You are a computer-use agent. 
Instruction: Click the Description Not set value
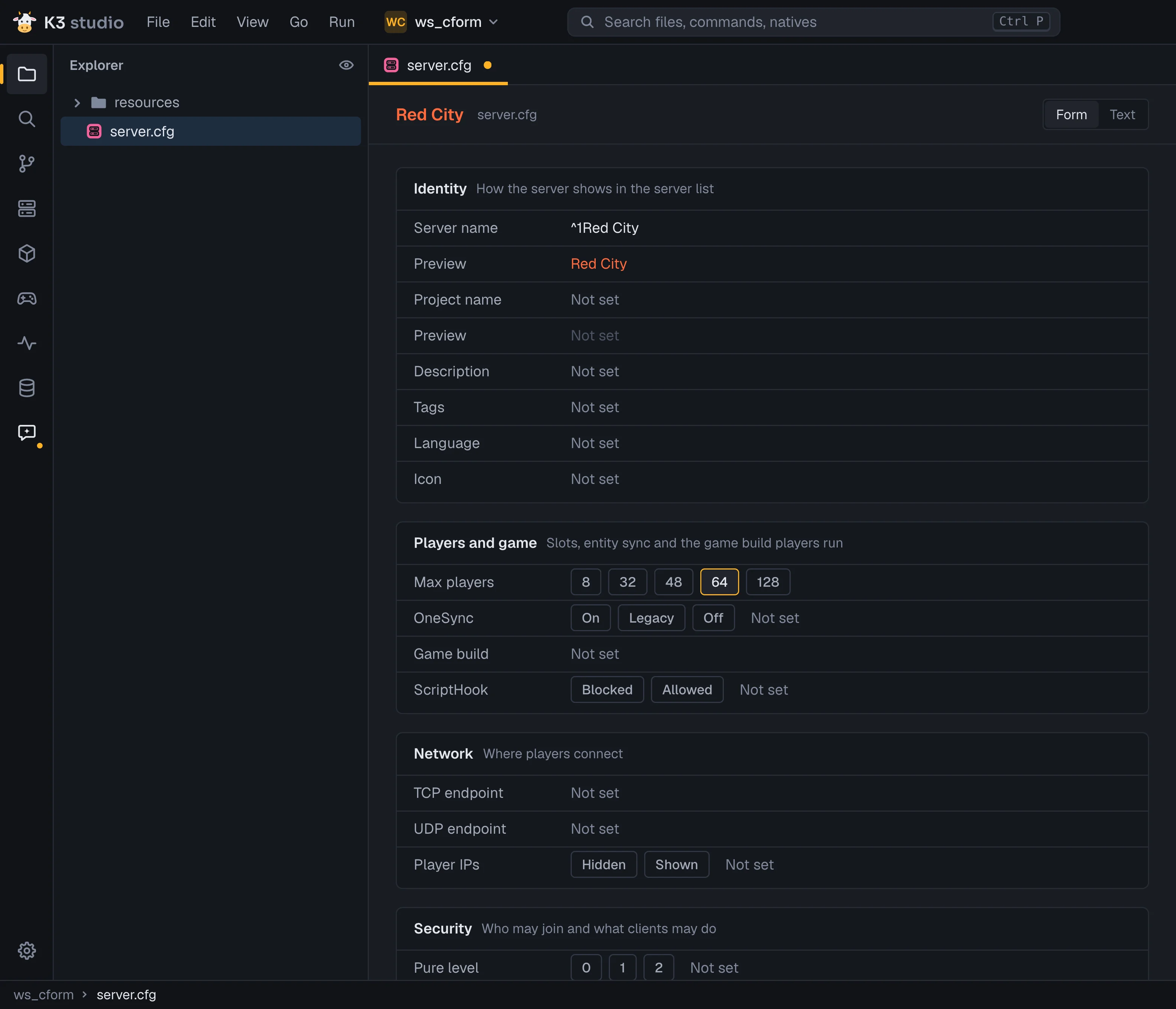coord(594,371)
